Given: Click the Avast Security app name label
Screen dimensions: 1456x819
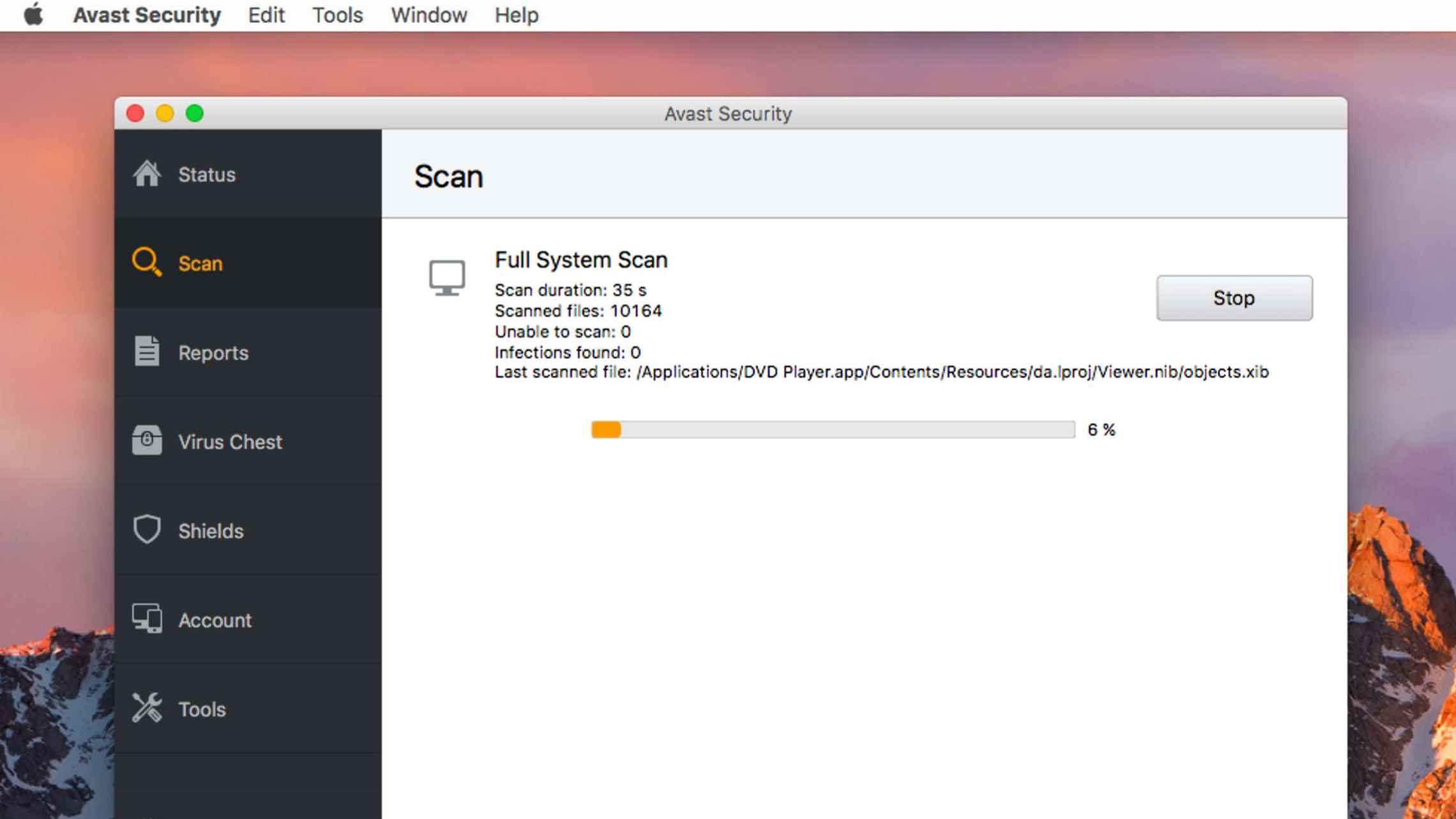Looking at the screenshot, I should 149,15.
